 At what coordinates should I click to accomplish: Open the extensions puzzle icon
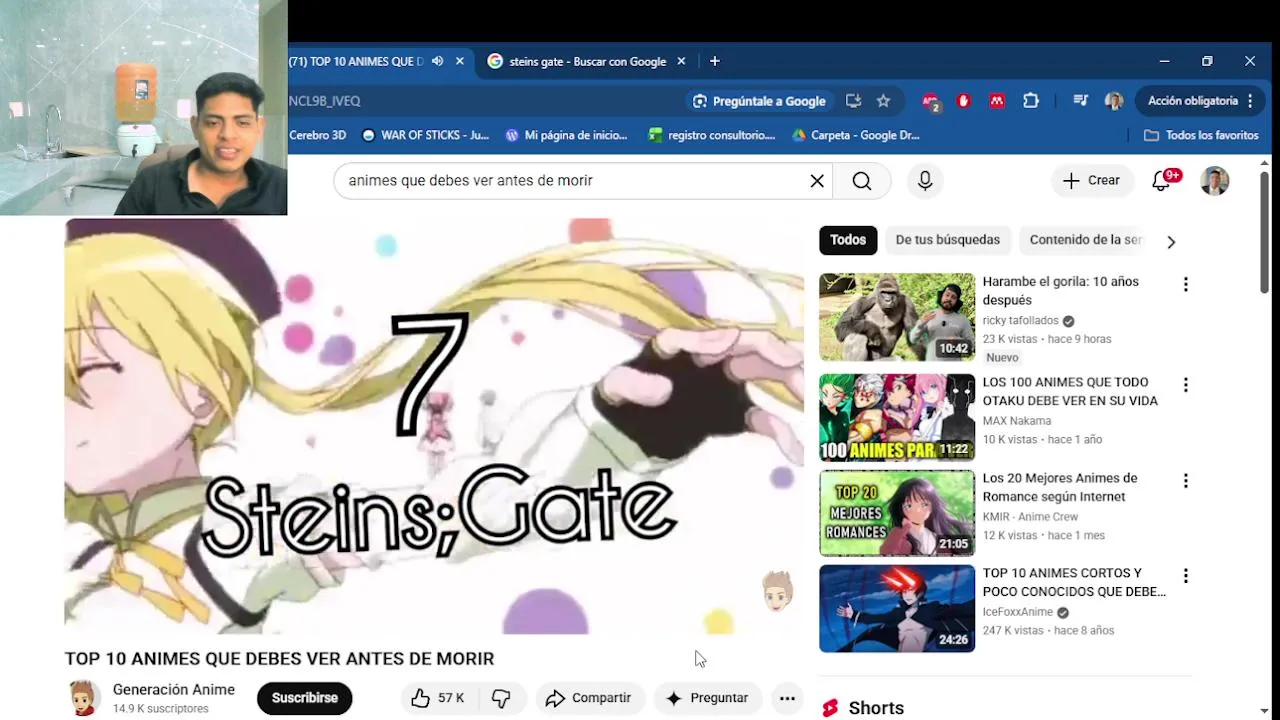coord(1031,101)
